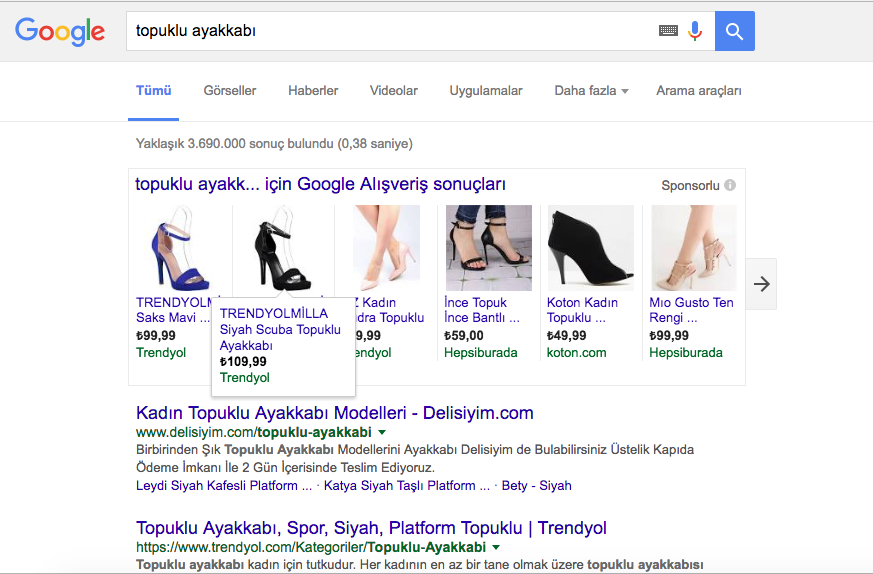Open the on-screen keyboard icon

668,31
